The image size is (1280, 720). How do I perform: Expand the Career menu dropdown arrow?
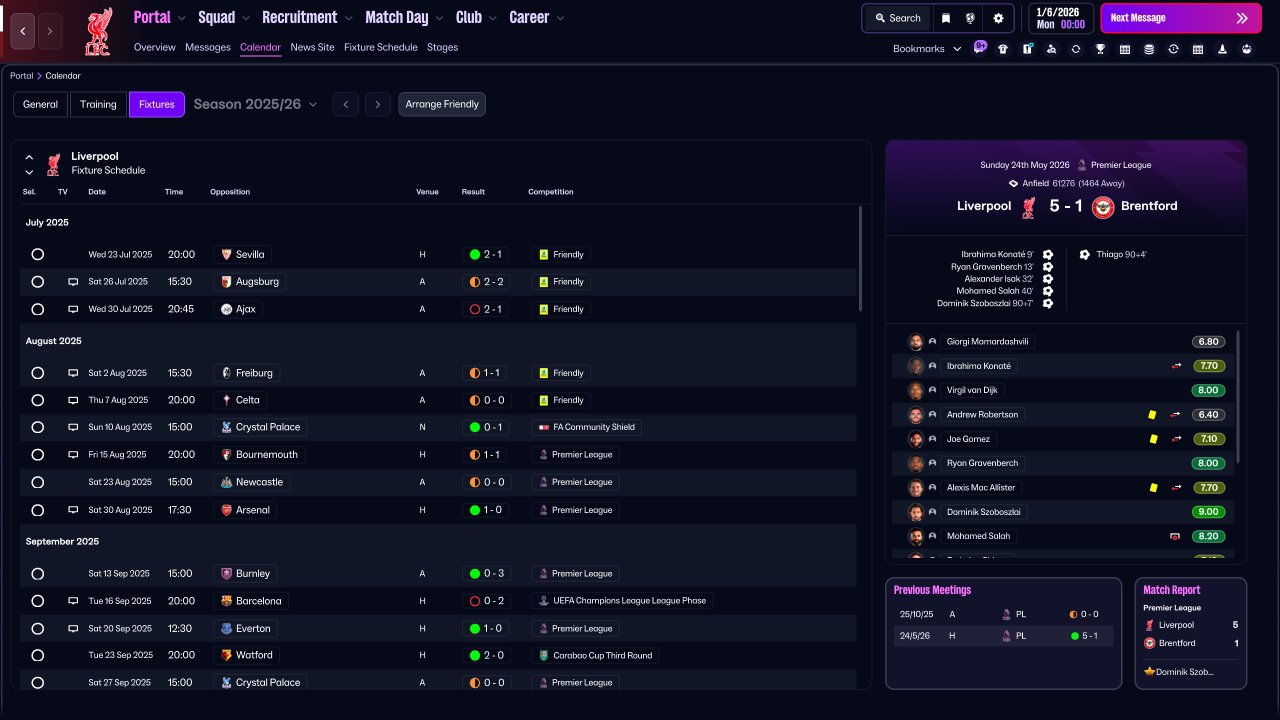(x=560, y=19)
